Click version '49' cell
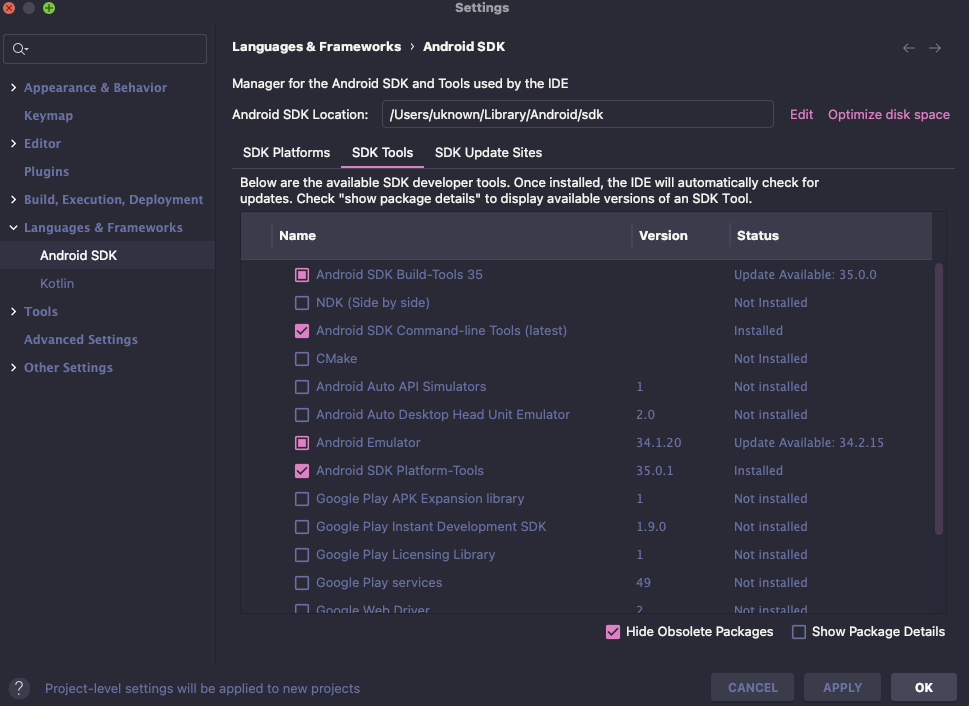The height and width of the screenshot is (706, 969). [x=643, y=582]
